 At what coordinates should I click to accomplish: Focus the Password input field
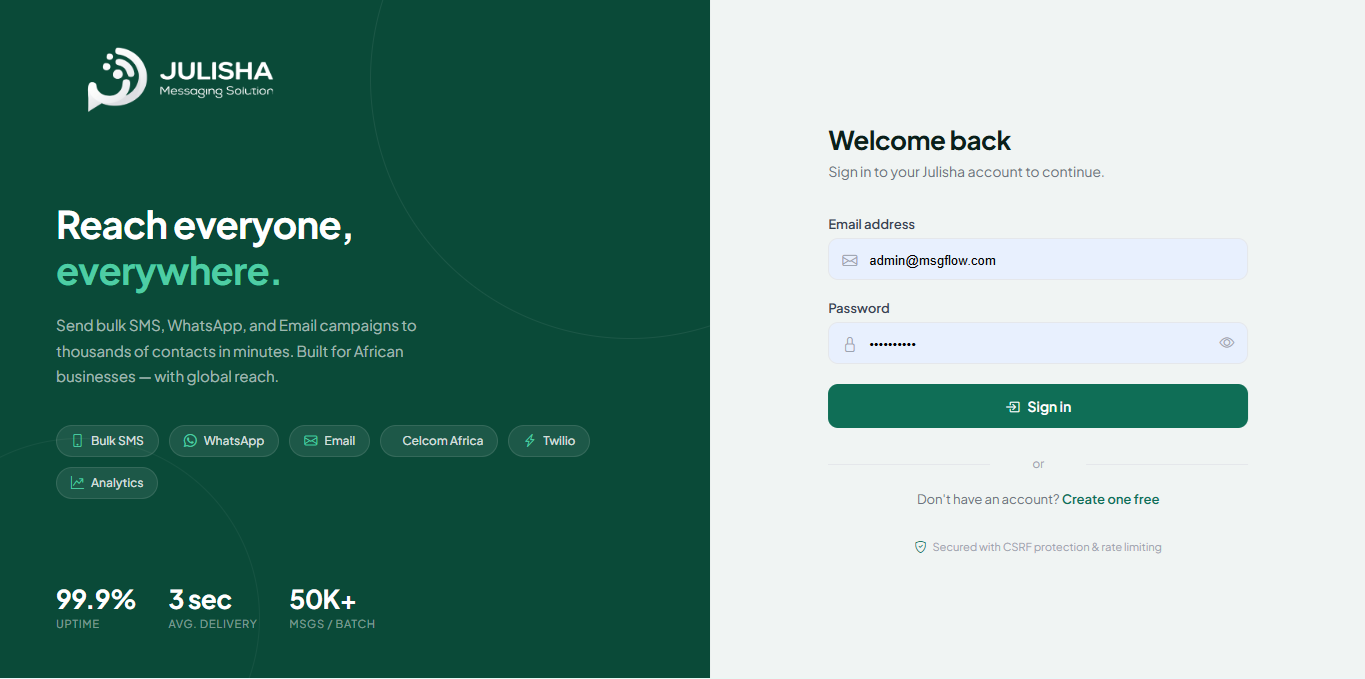[x=1038, y=343]
